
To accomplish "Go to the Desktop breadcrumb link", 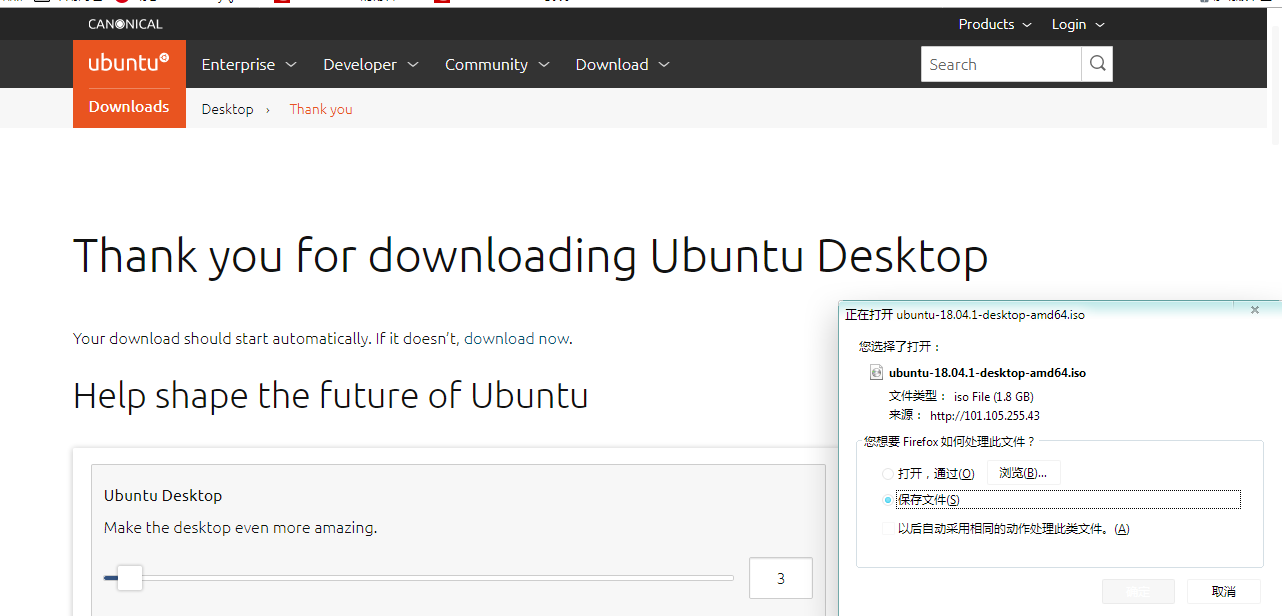I will tap(228, 109).
